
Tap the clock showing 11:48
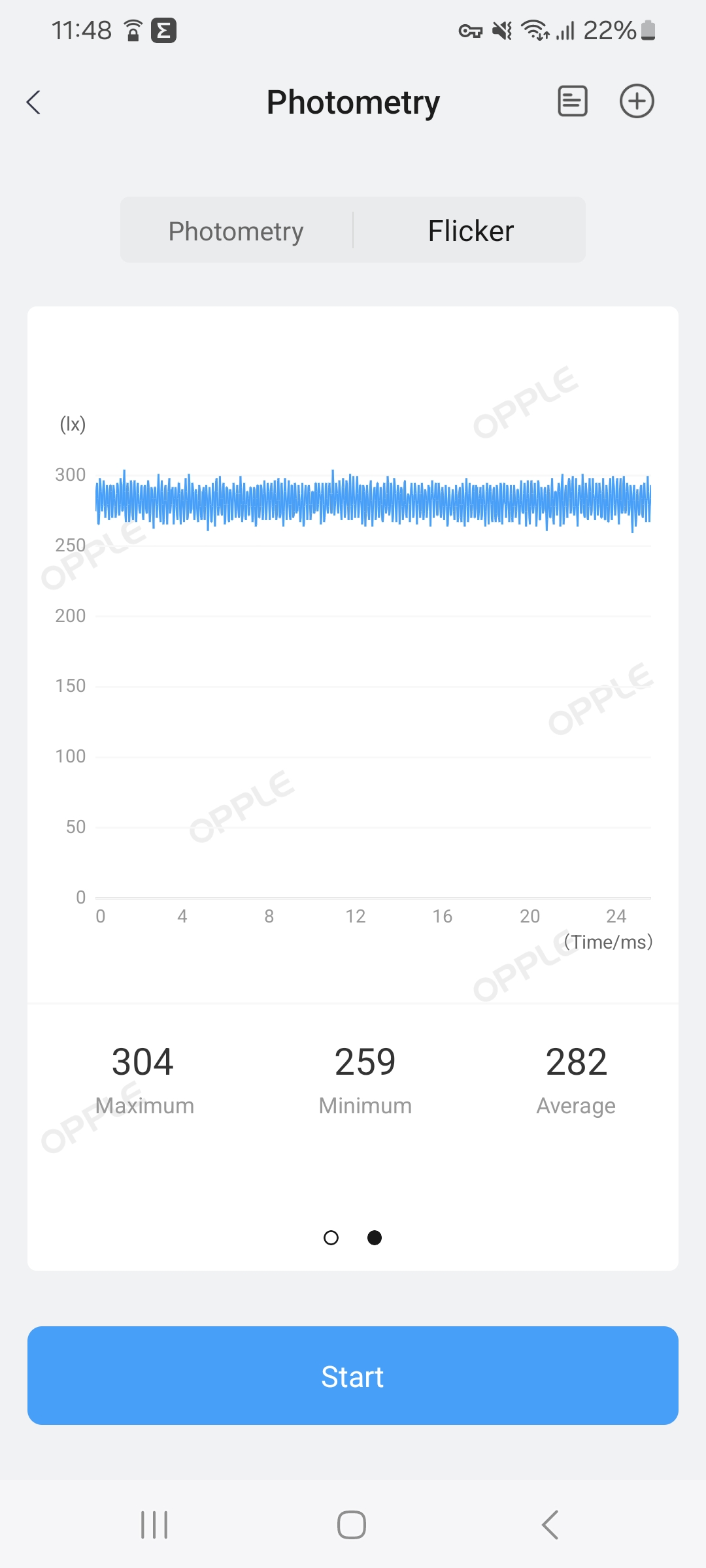click(x=82, y=31)
